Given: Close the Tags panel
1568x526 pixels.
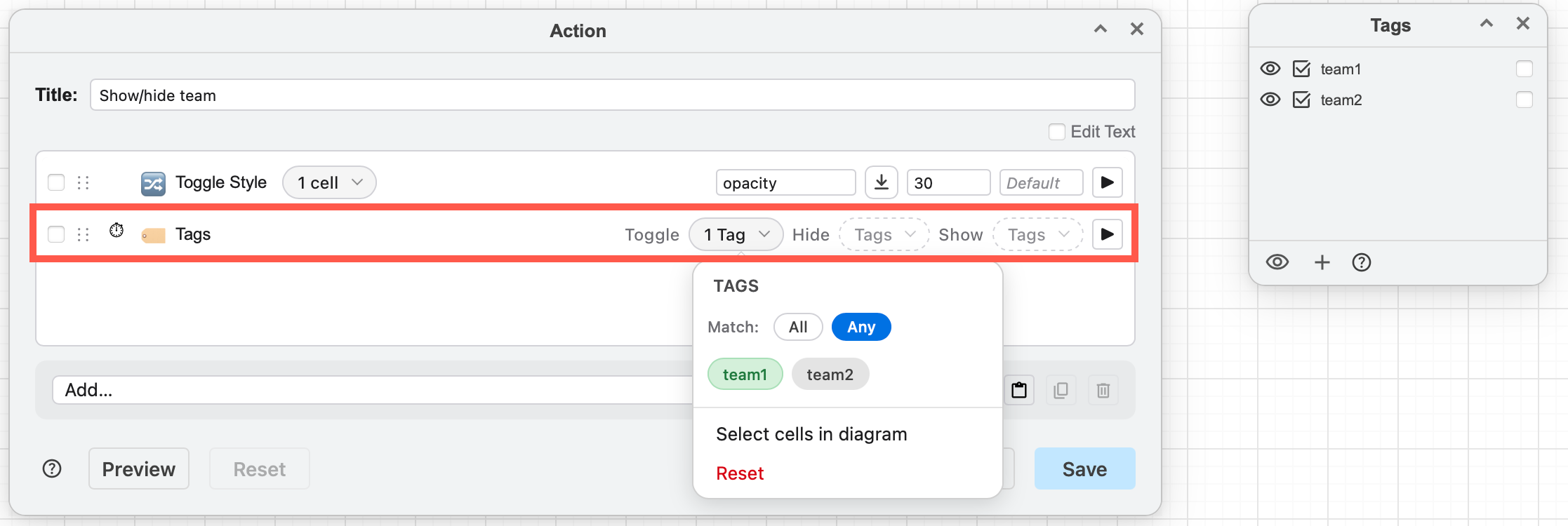Looking at the screenshot, I should coord(1523,24).
